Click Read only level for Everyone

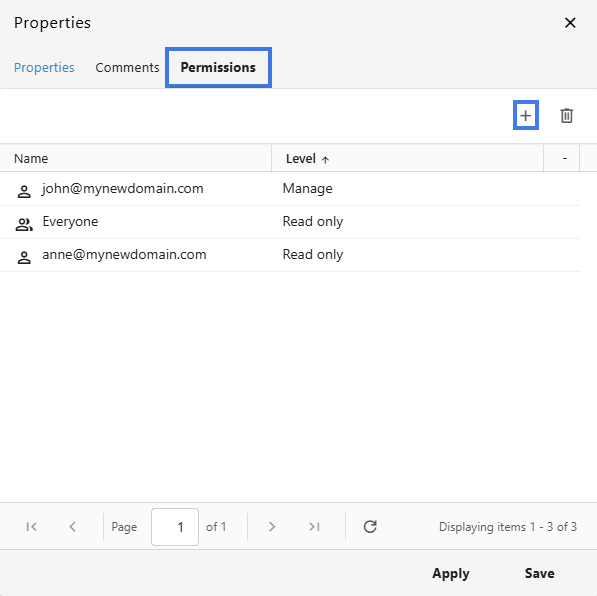click(313, 221)
